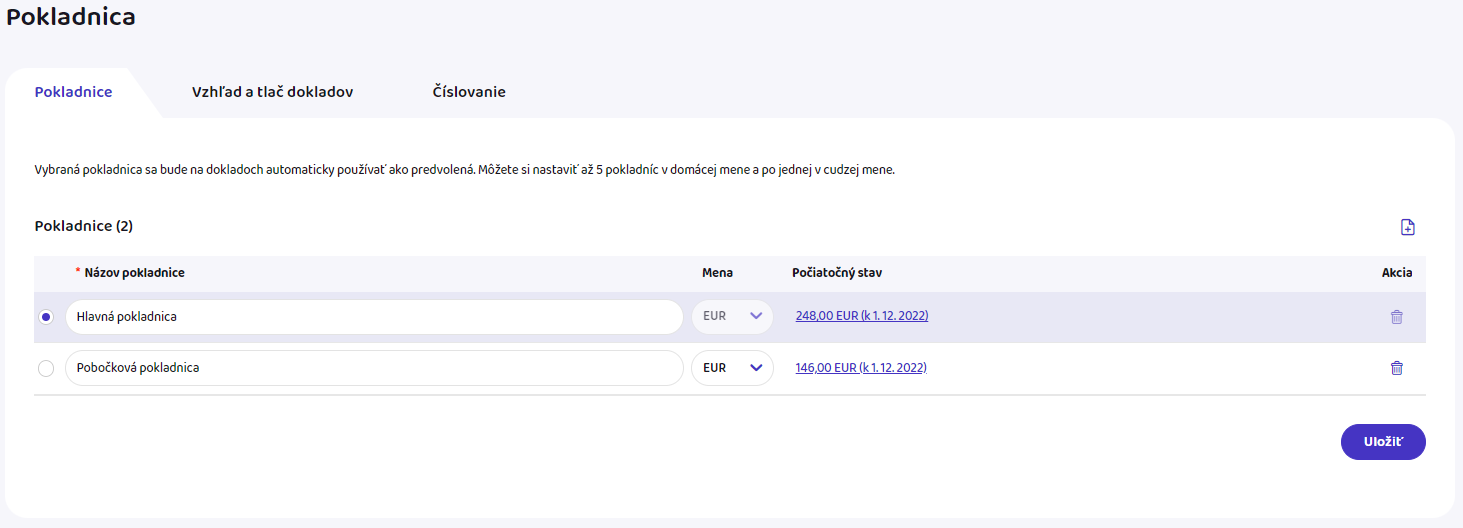Image resolution: width=1463 pixels, height=528 pixels.
Task: Click the 146,00 EUR initial balance link
Action: tap(860, 367)
